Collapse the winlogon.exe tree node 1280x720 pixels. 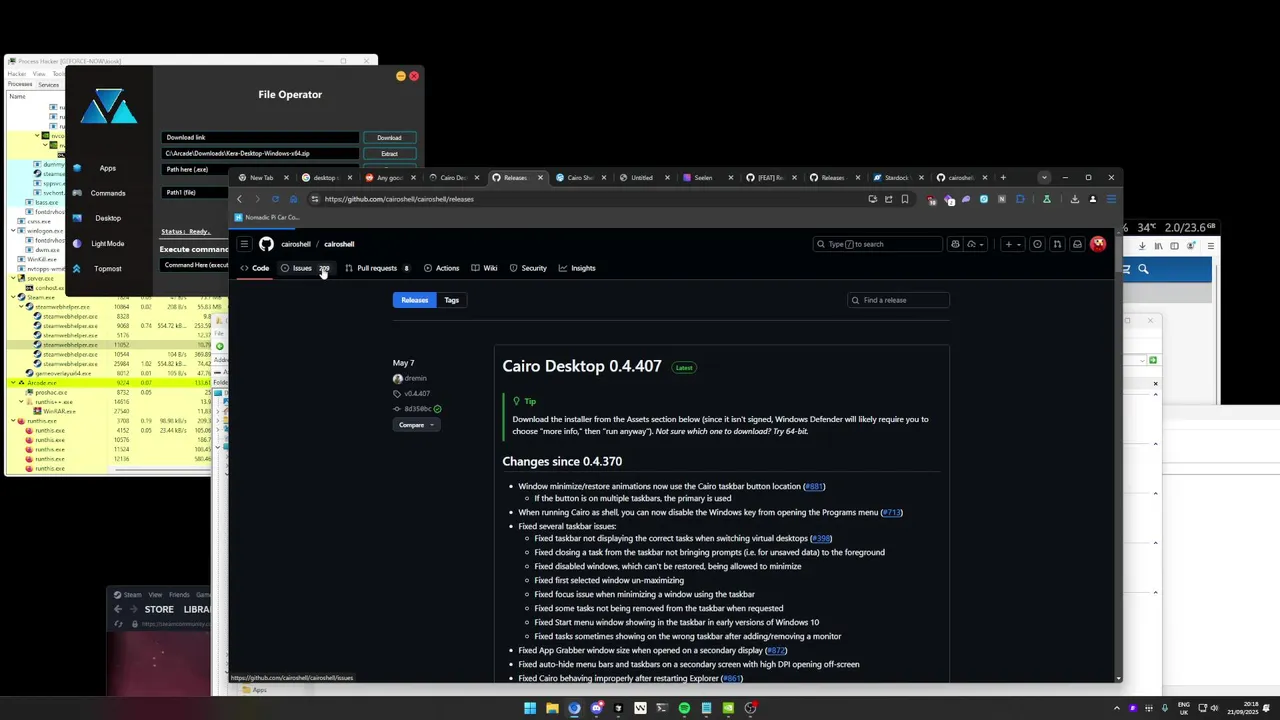pyautogui.click(x=11, y=231)
